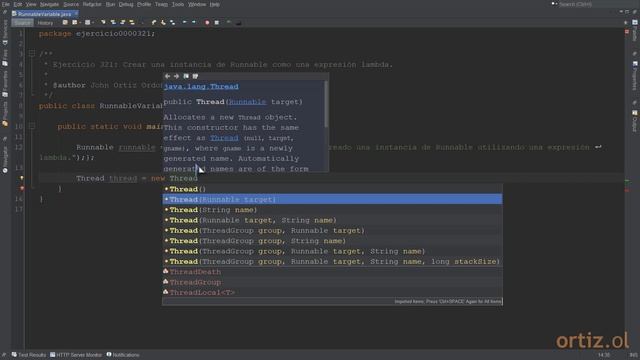
Task: Open the Files sidebar panel
Action: tap(5, 58)
